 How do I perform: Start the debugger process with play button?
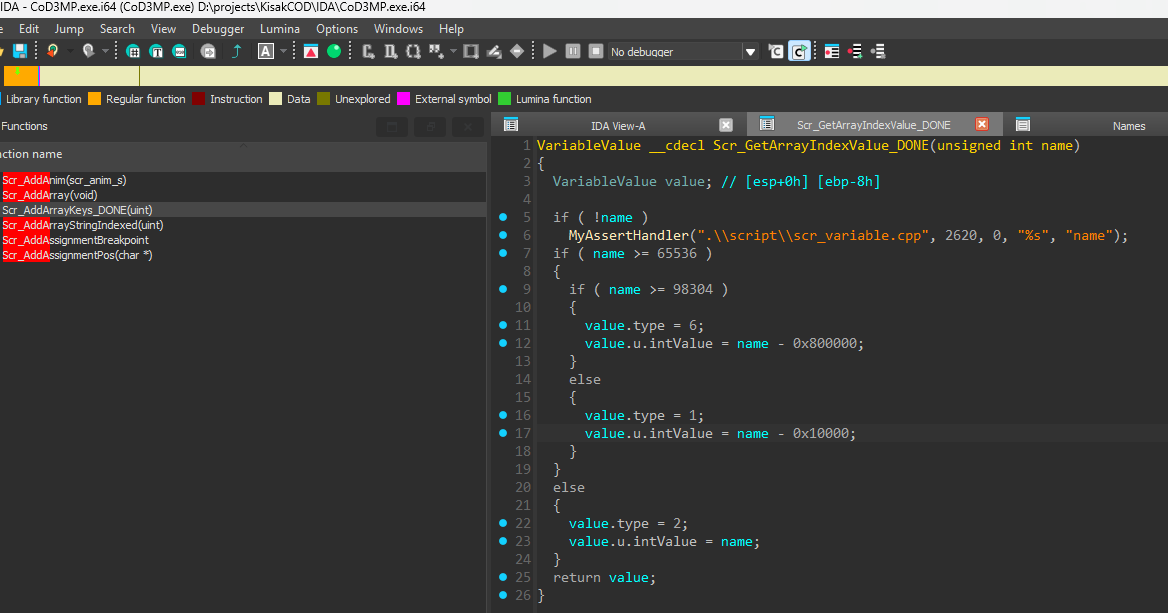(550, 51)
